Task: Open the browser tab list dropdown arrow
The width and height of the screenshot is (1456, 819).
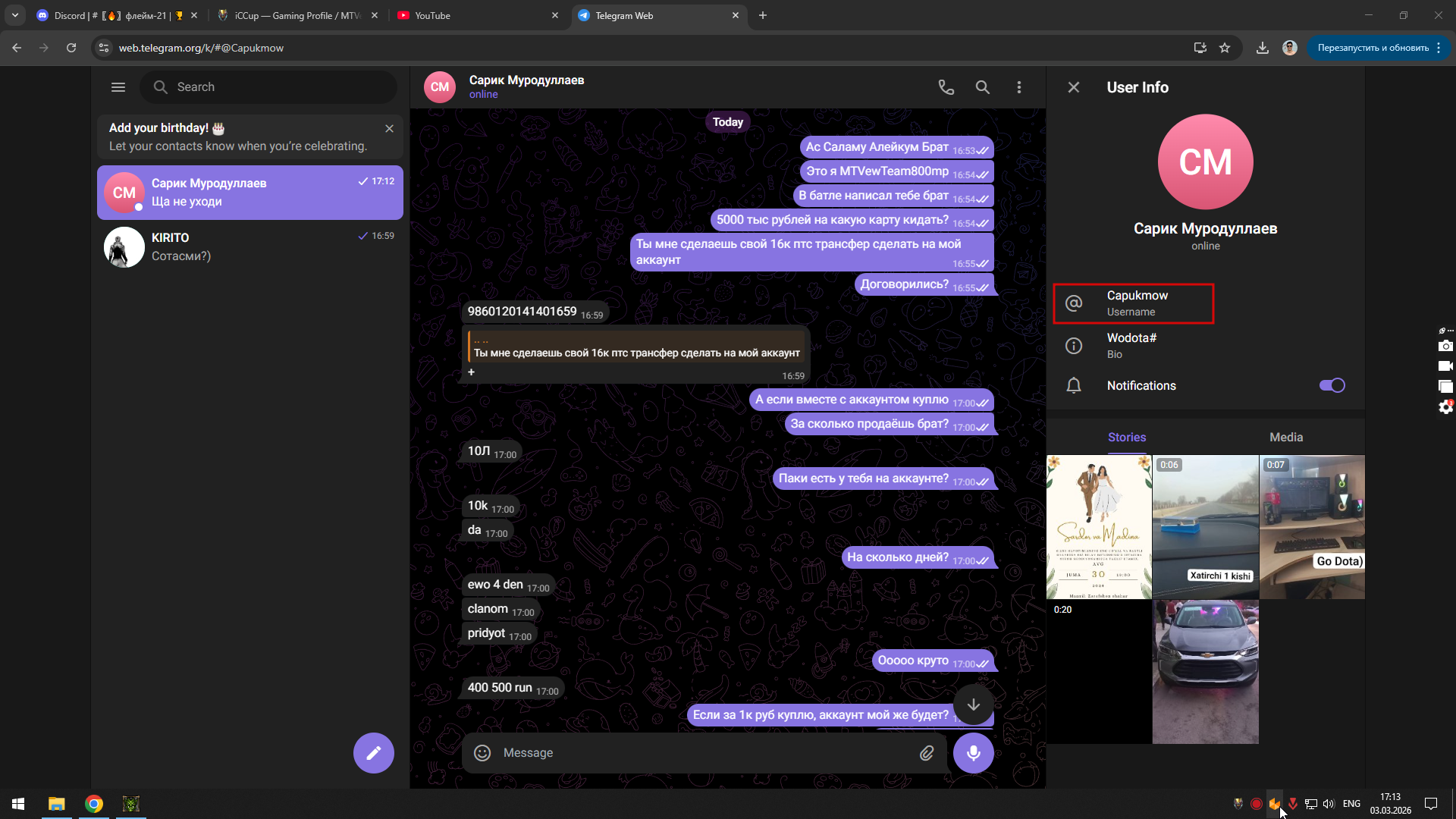Action: tap(15, 15)
